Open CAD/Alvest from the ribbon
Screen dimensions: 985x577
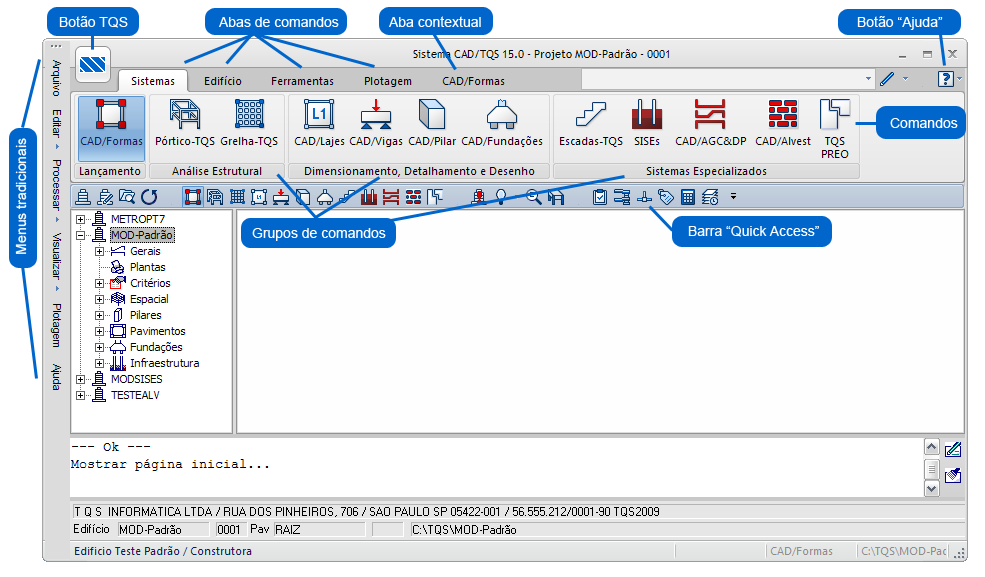pos(783,124)
